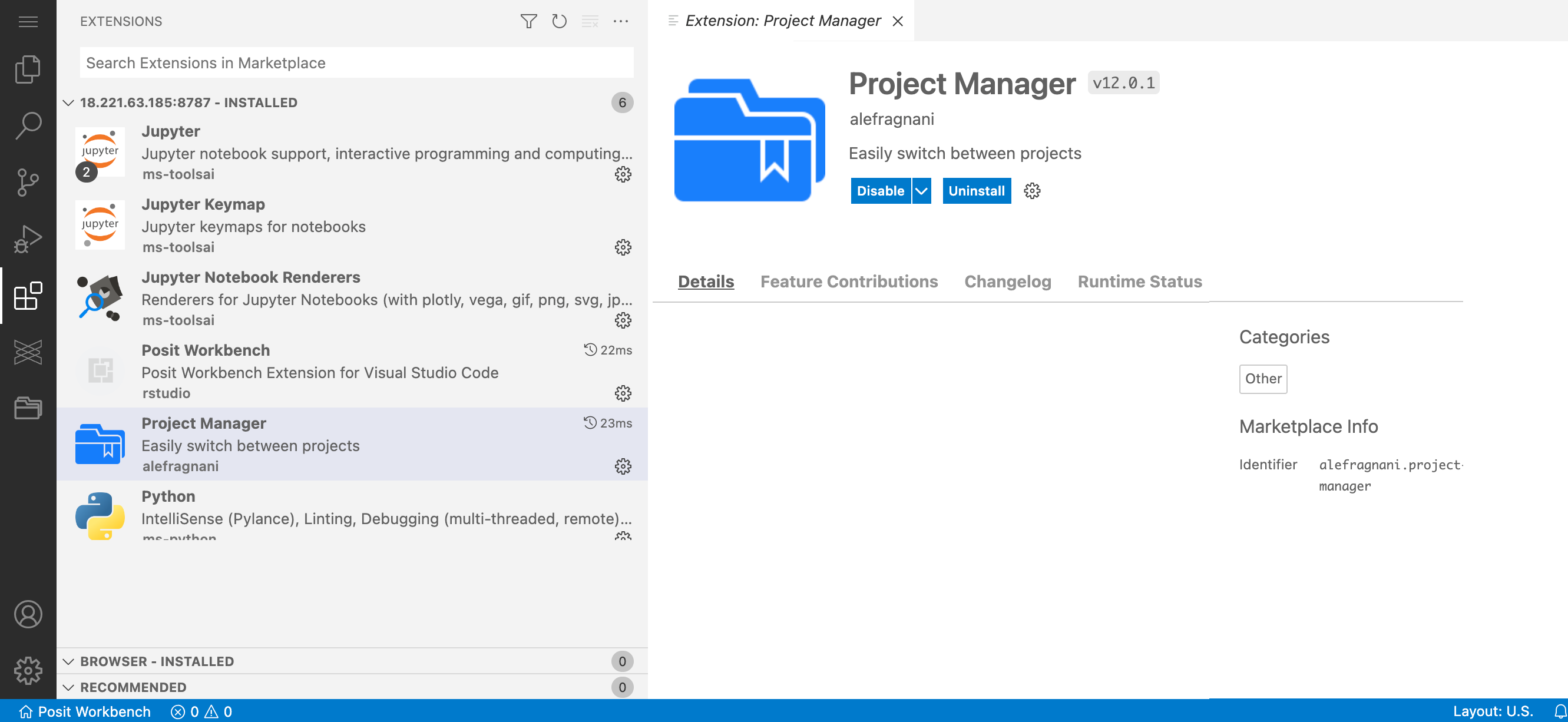Open the Disable button dropdown arrow
Viewport: 1568px width, 722px height.
(922, 191)
